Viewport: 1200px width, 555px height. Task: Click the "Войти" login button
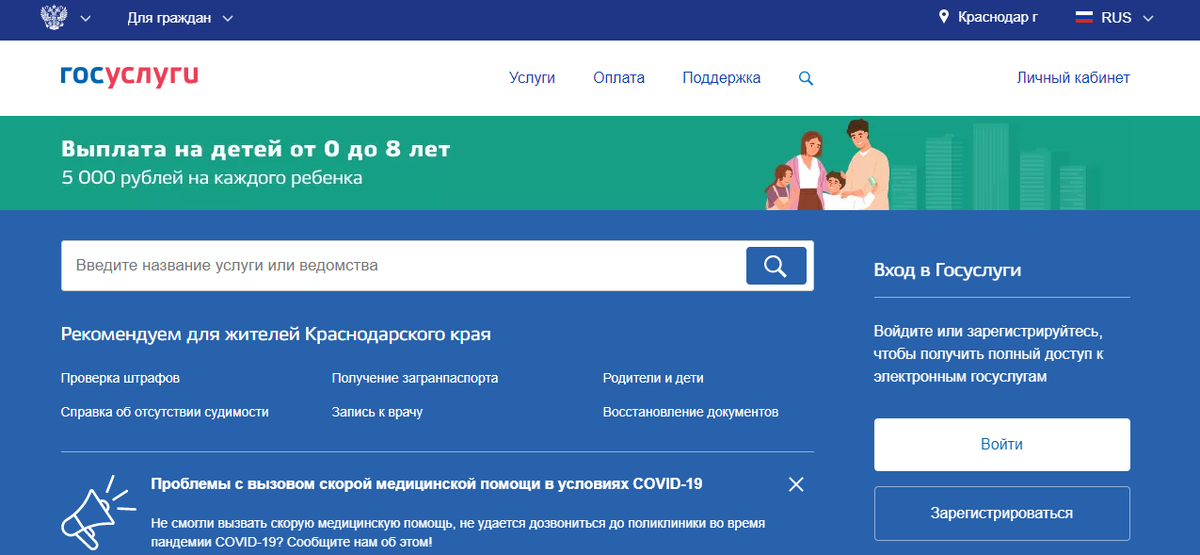(x=1002, y=445)
